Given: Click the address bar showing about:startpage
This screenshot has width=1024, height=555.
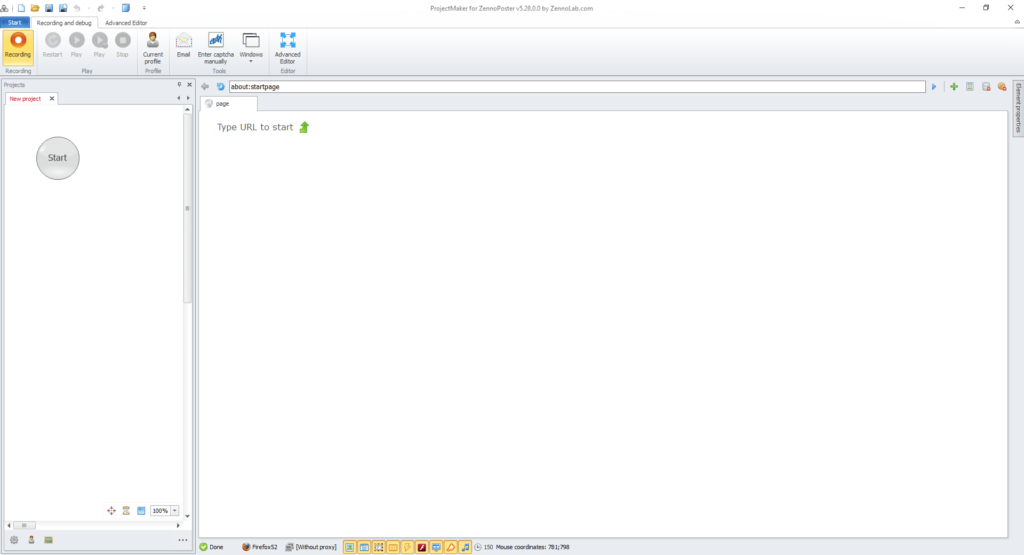Looking at the screenshot, I should (x=576, y=87).
